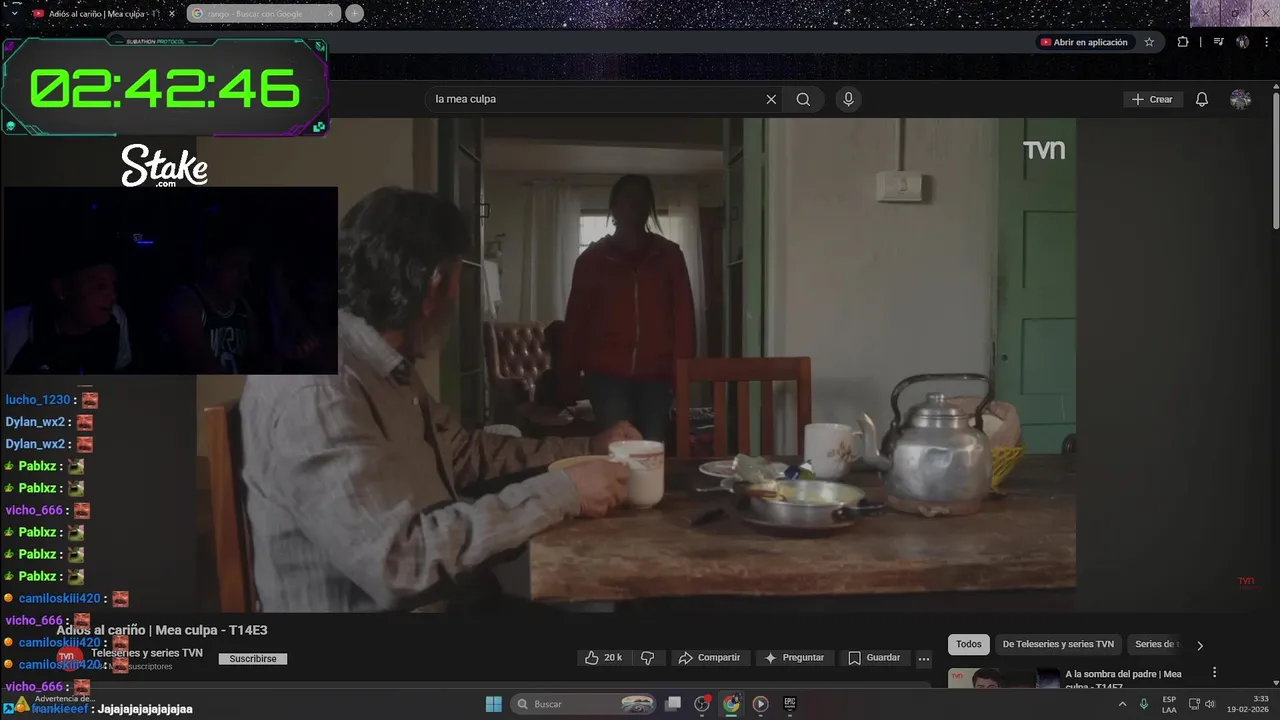Click the Windows taskbar Buscar search box
1280x720 pixels.
pos(585,704)
